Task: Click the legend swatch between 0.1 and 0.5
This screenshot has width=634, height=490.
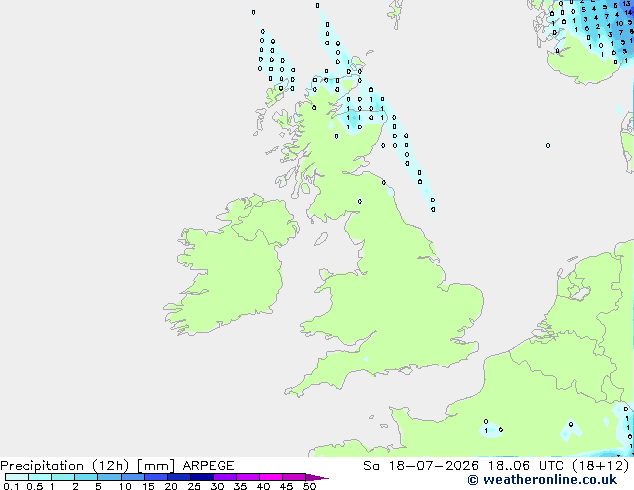Action: tap(17, 477)
